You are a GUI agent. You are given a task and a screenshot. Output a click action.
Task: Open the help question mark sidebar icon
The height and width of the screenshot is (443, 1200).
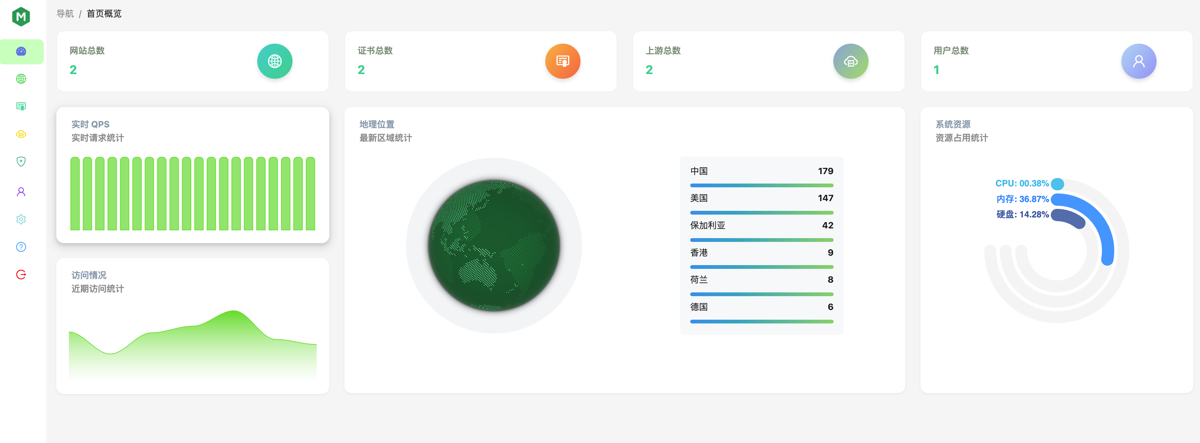[x=21, y=247]
